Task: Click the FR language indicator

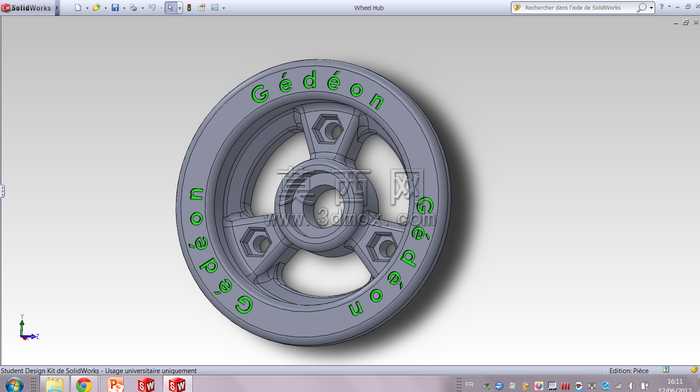Action: tap(469, 384)
